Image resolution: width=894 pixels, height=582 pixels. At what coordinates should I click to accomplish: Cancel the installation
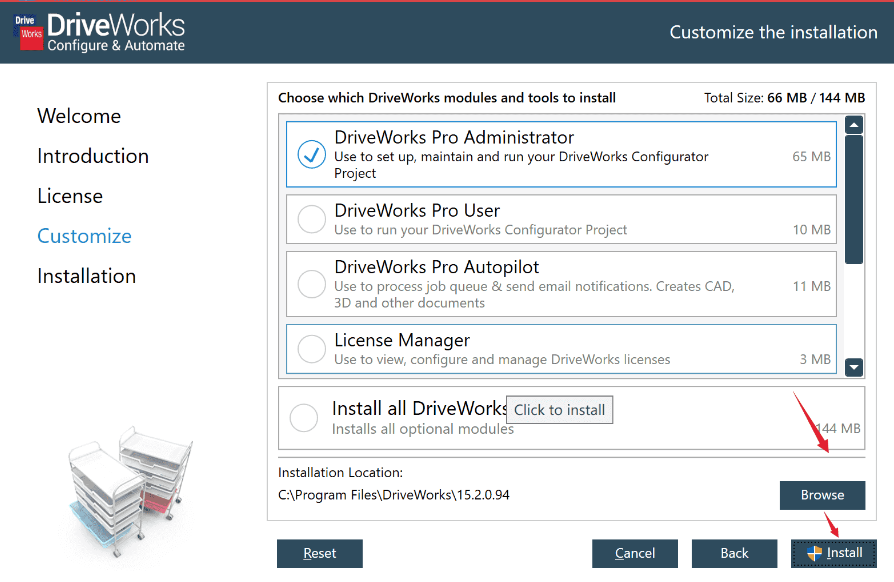(x=634, y=553)
